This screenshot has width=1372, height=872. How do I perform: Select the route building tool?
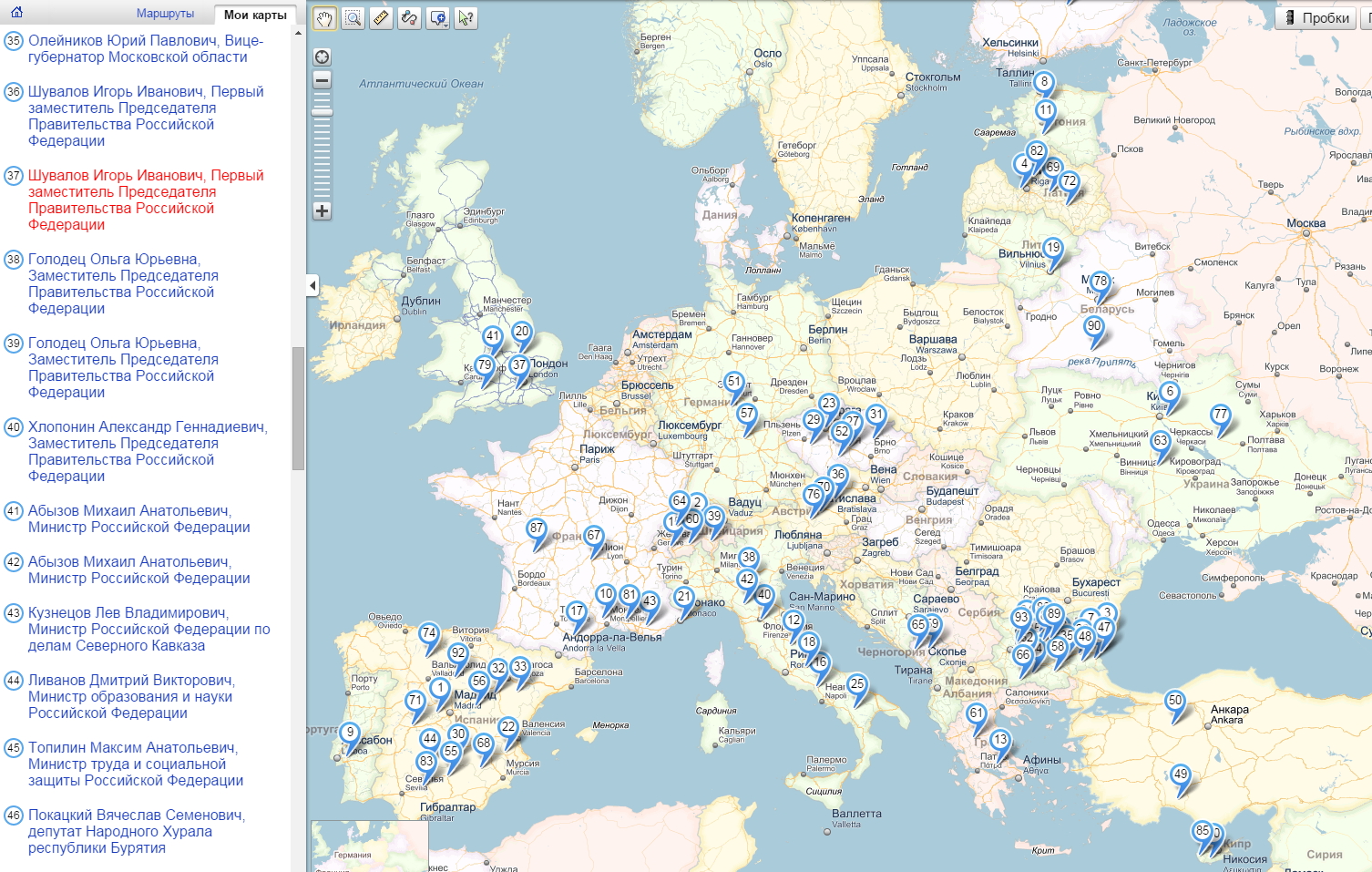(x=409, y=18)
